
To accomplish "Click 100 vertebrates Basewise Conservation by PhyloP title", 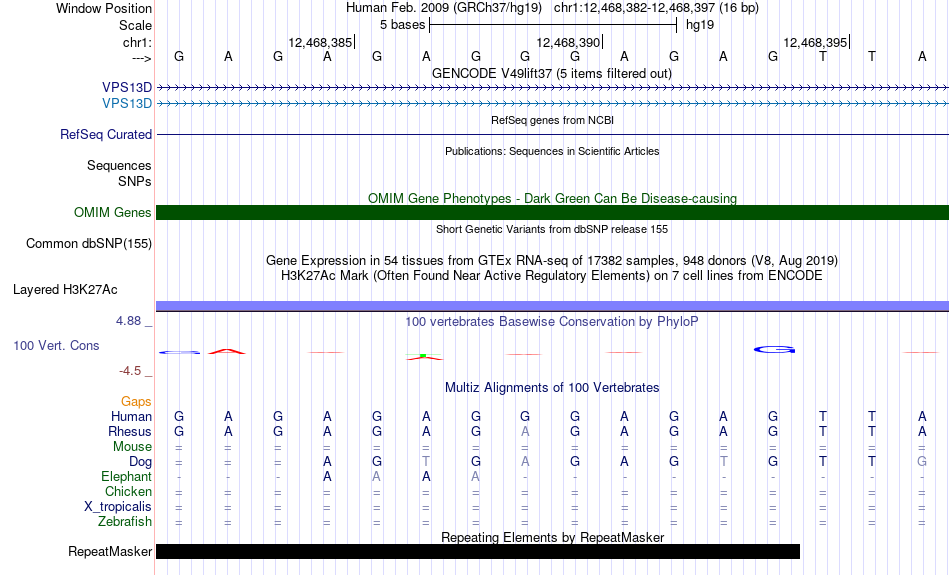I will pyautogui.click(x=552, y=322).
